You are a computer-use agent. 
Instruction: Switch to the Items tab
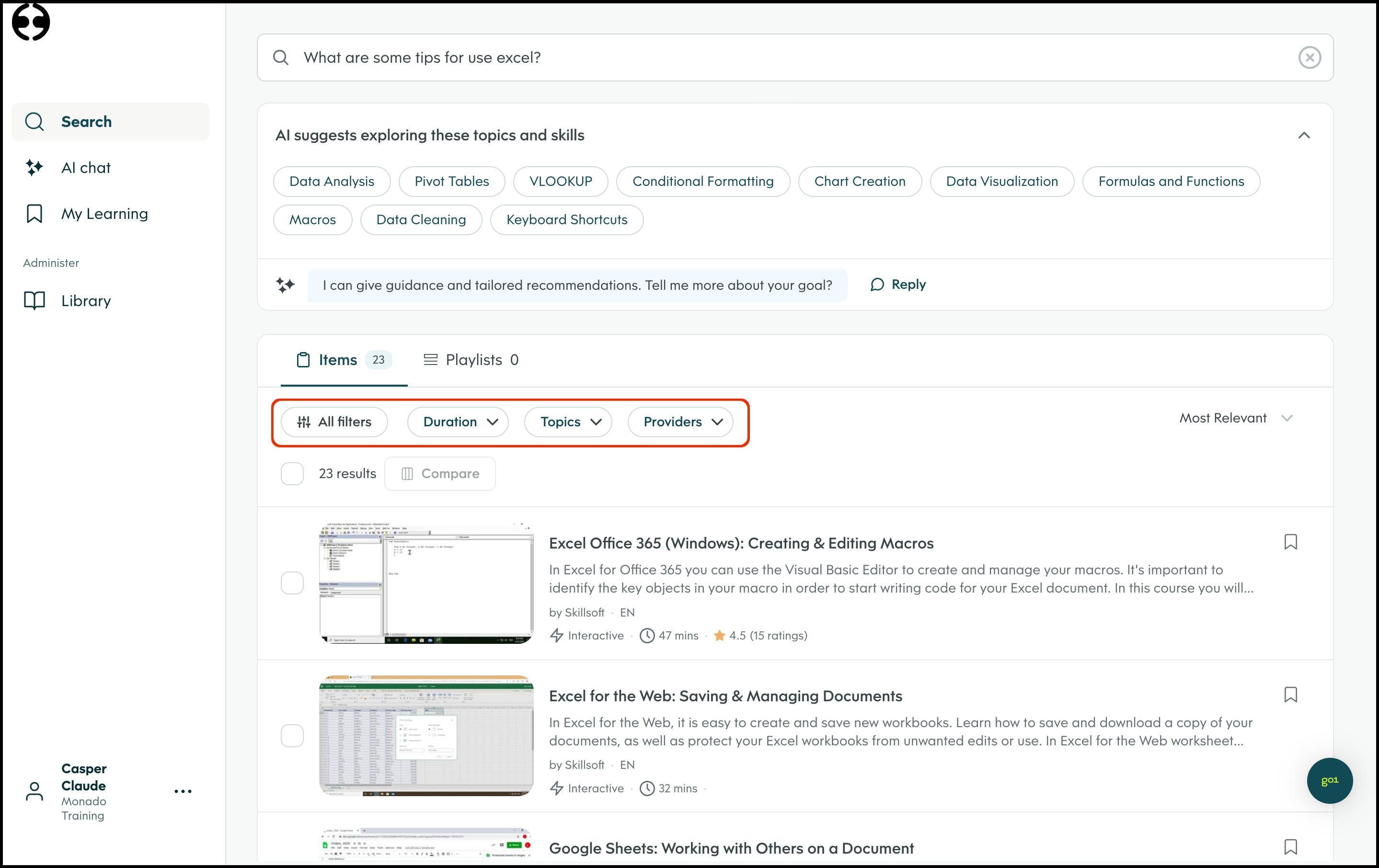[344, 360]
